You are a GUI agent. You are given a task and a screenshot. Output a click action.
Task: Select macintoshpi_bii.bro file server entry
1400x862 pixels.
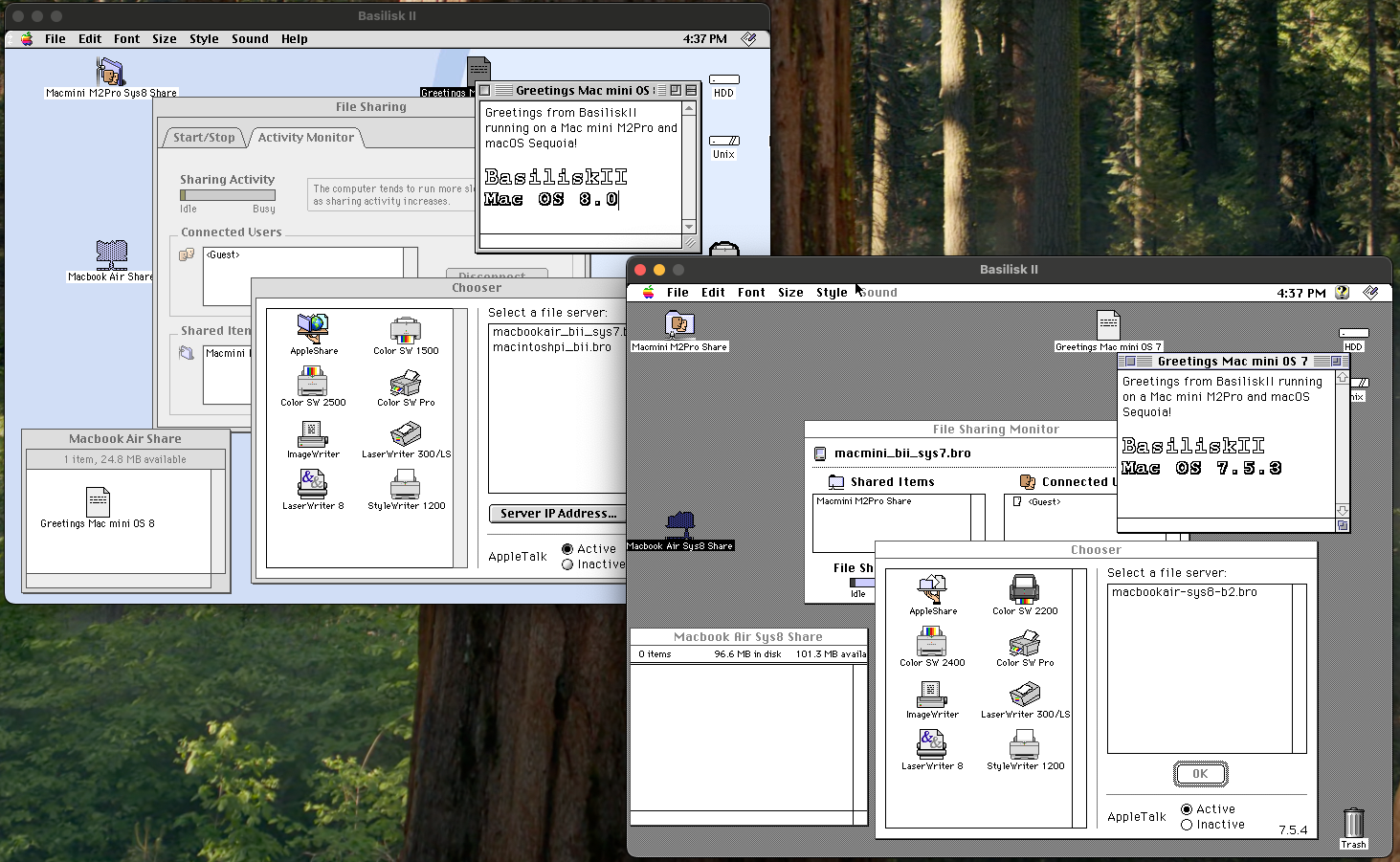tap(552, 347)
